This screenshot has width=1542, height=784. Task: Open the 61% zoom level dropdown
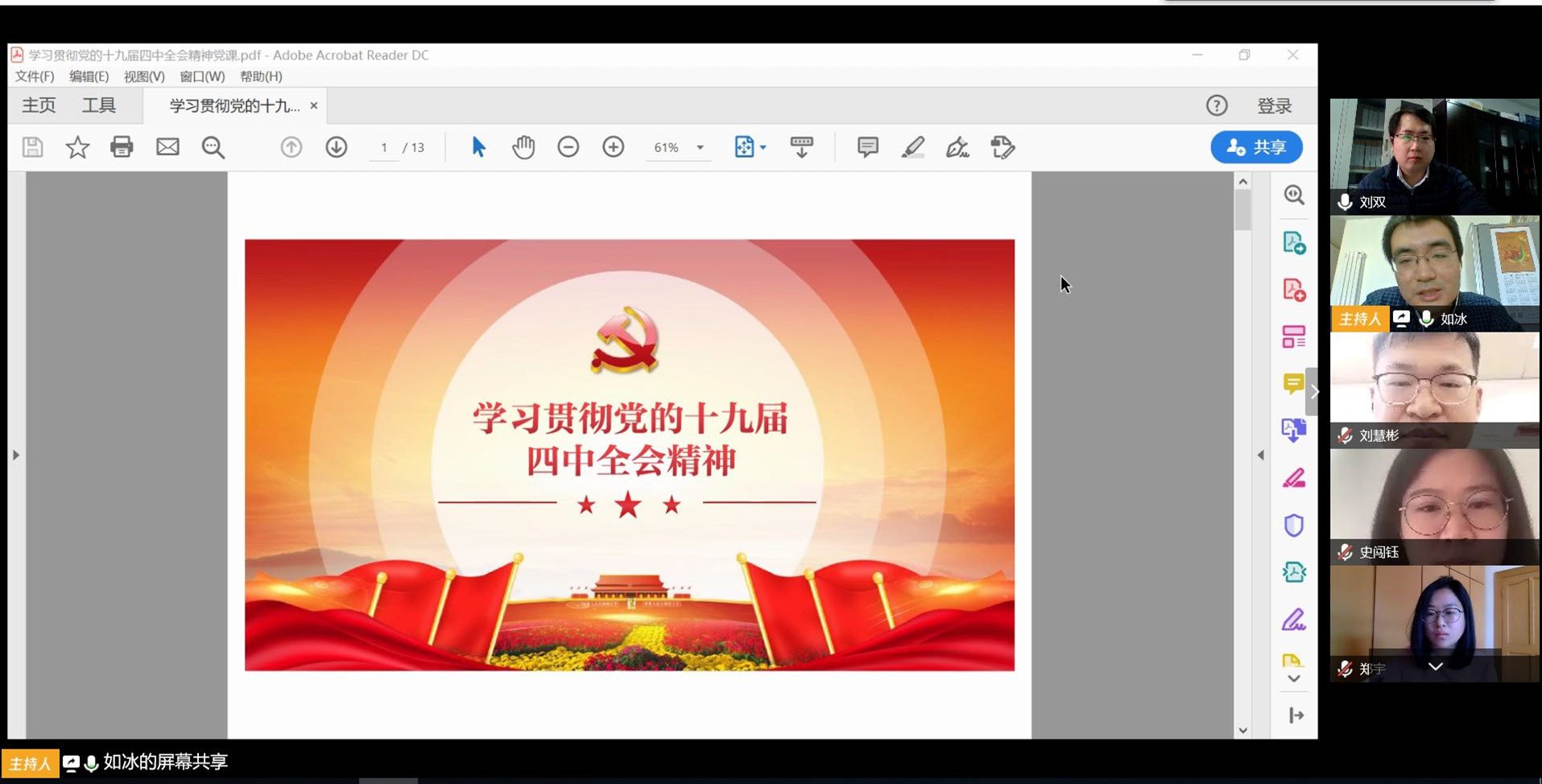pyautogui.click(x=700, y=147)
